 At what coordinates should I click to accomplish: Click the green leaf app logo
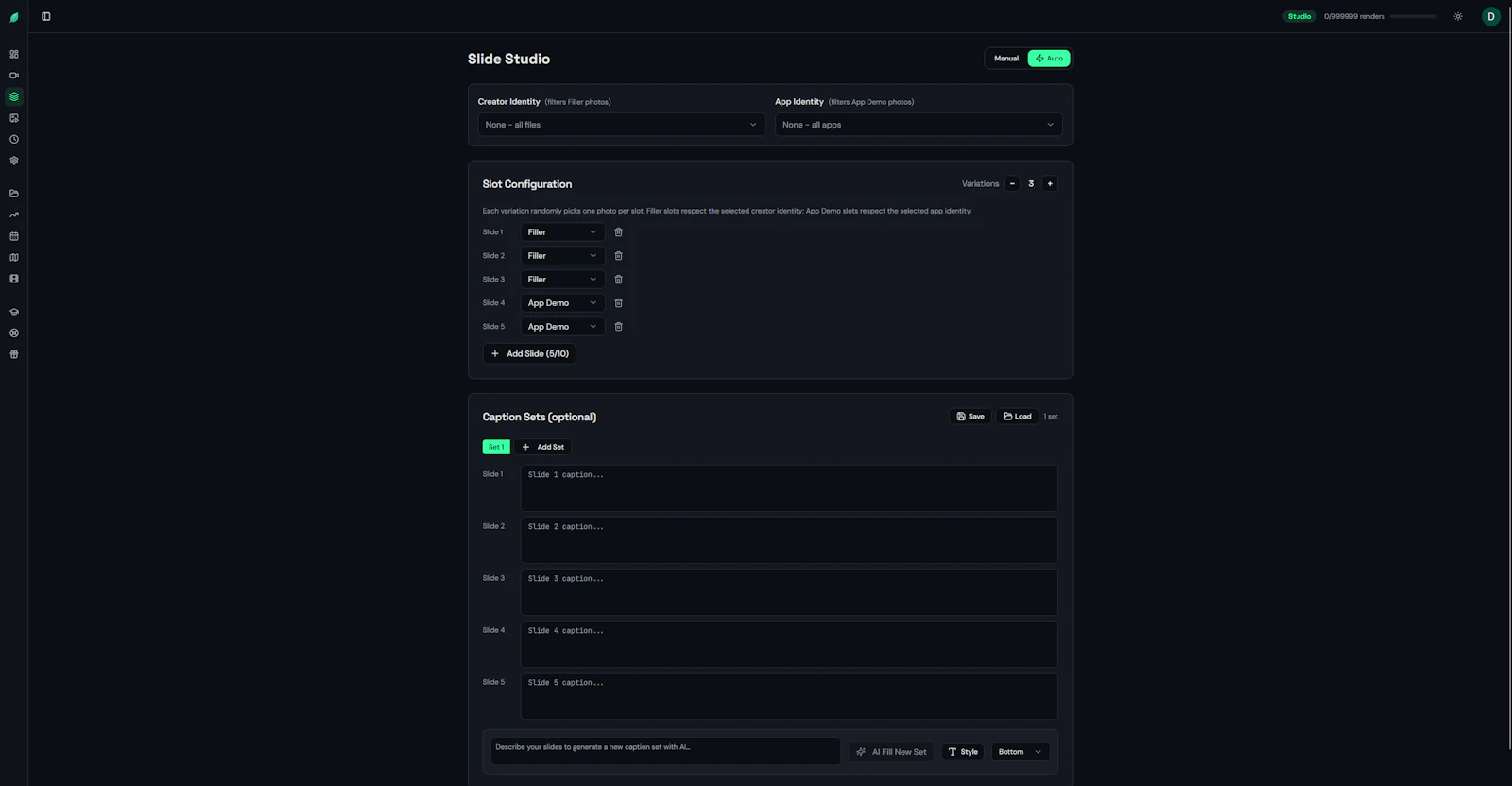coord(14,17)
